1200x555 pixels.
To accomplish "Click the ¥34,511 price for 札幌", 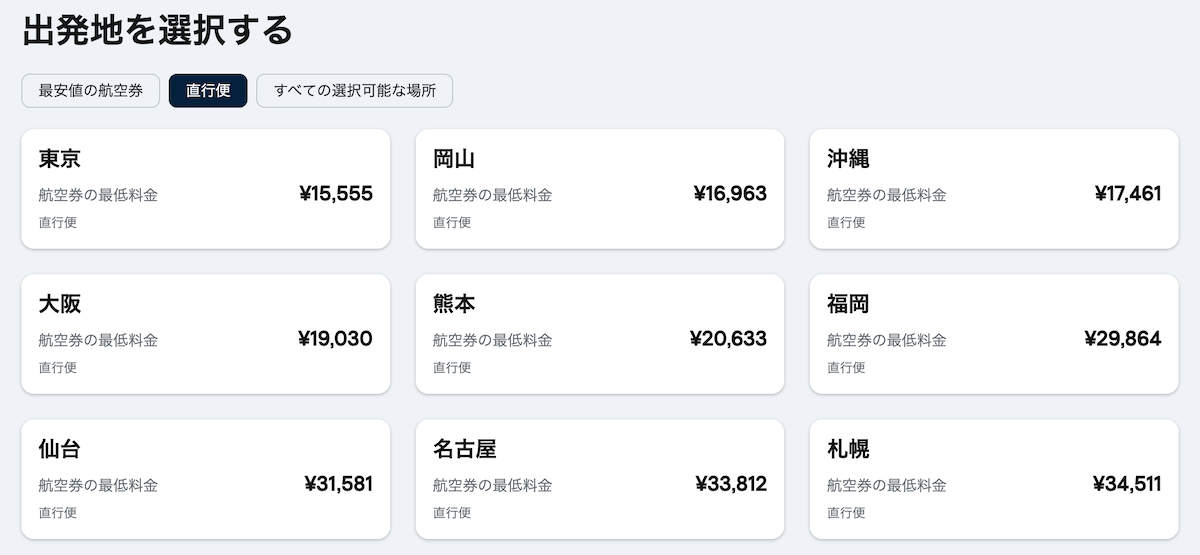I will pos(1127,485).
